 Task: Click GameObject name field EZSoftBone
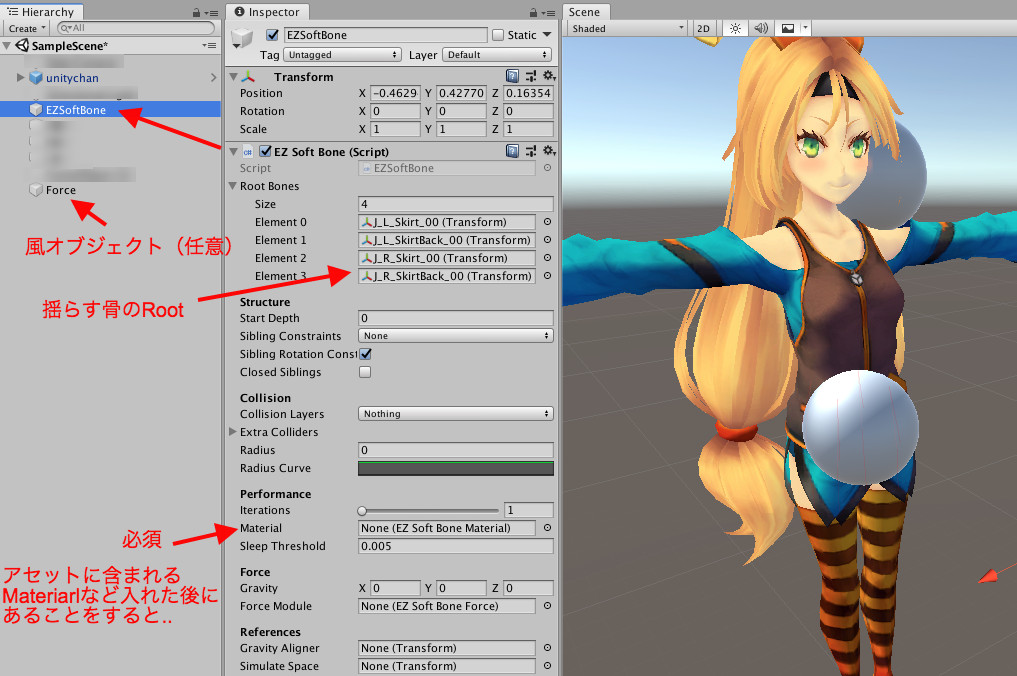(x=385, y=35)
